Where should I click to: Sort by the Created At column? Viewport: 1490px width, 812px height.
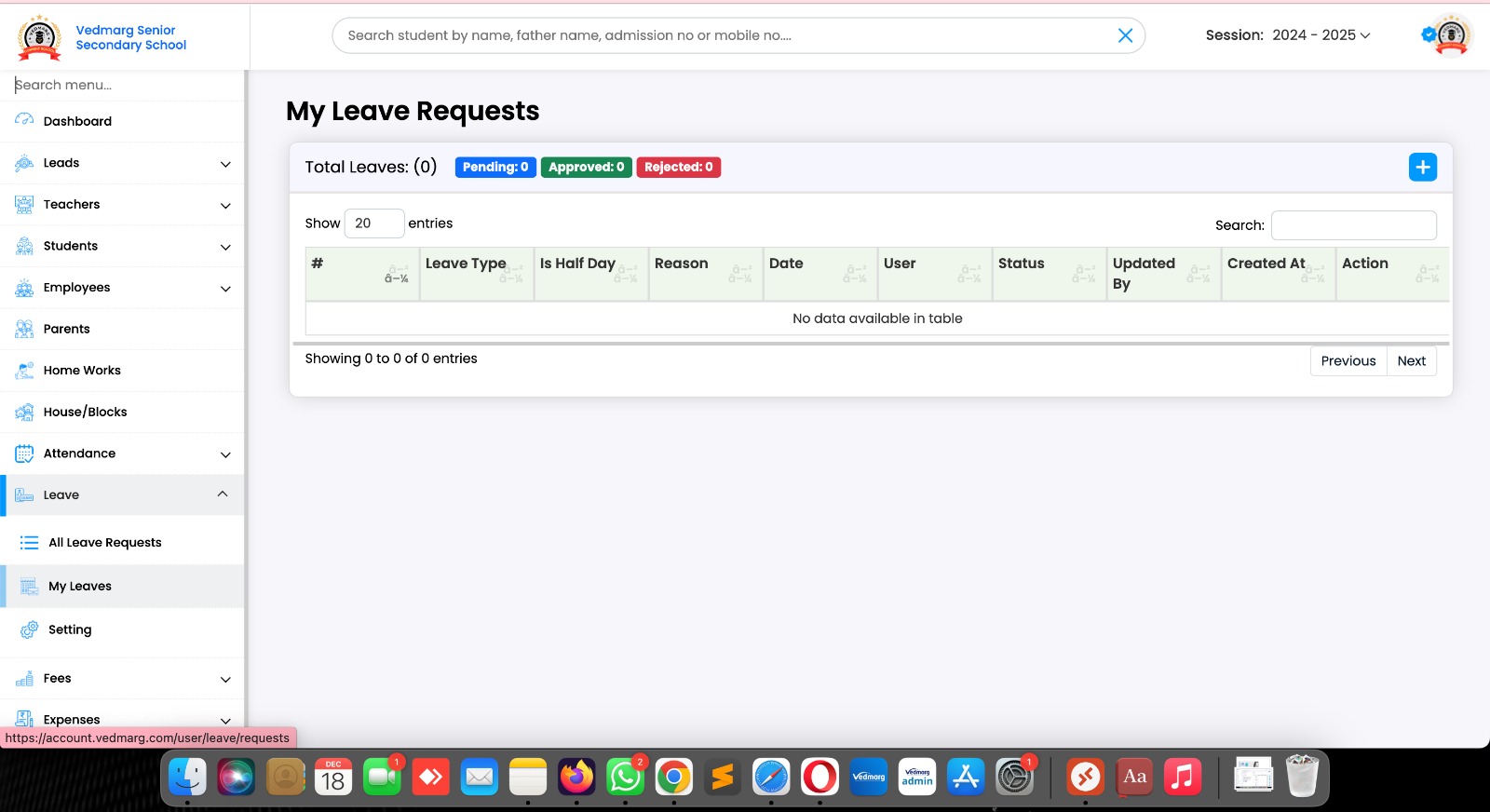(1279, 274)
